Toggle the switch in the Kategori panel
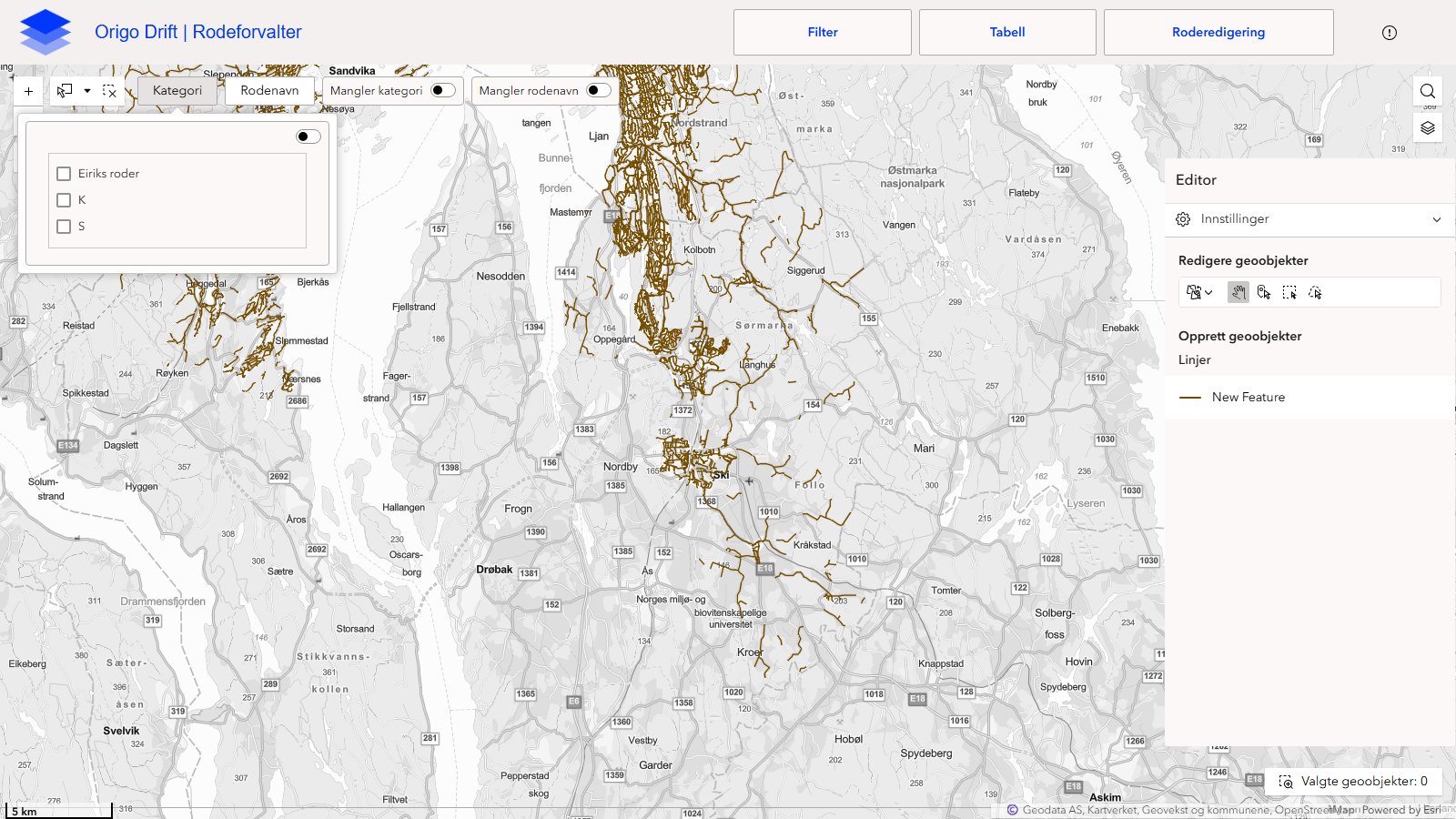Screen dimensions: 1456x819 coord(308,136)
